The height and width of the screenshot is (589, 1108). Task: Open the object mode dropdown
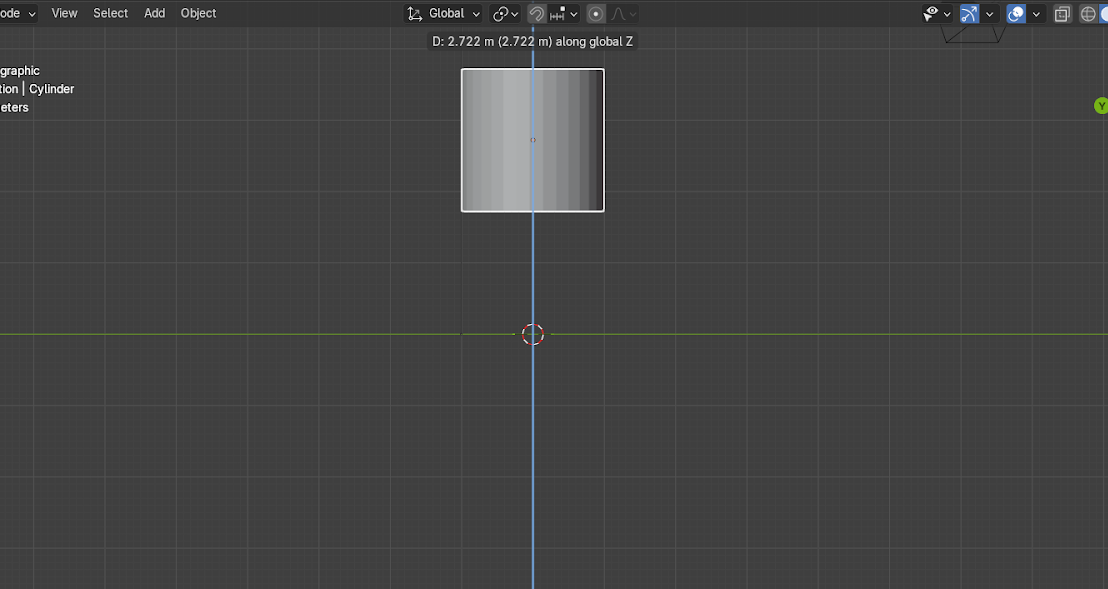click(18, 13)
